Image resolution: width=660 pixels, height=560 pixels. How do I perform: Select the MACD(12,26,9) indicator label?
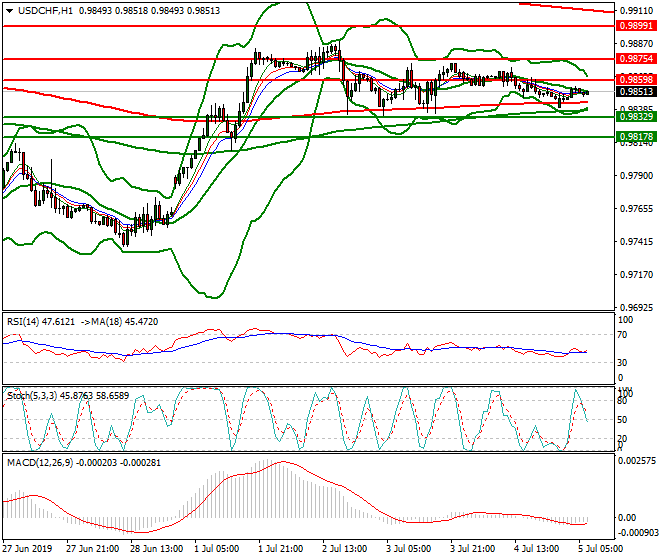coord(40,463)
